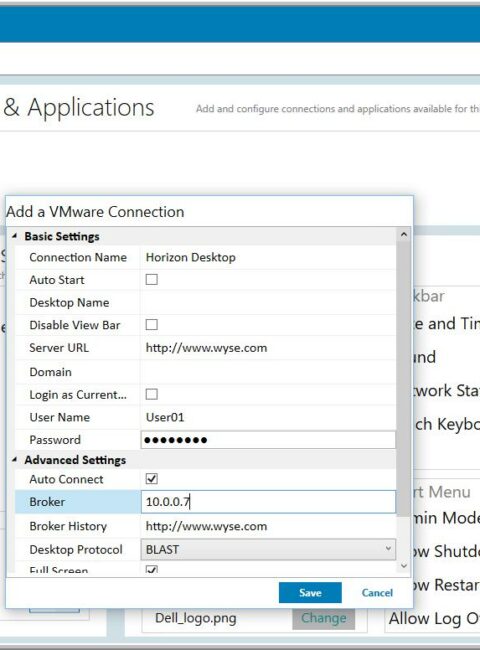Collapse the Basic Settings section
This screenshot has width=480, height=650.
(15, 236)
